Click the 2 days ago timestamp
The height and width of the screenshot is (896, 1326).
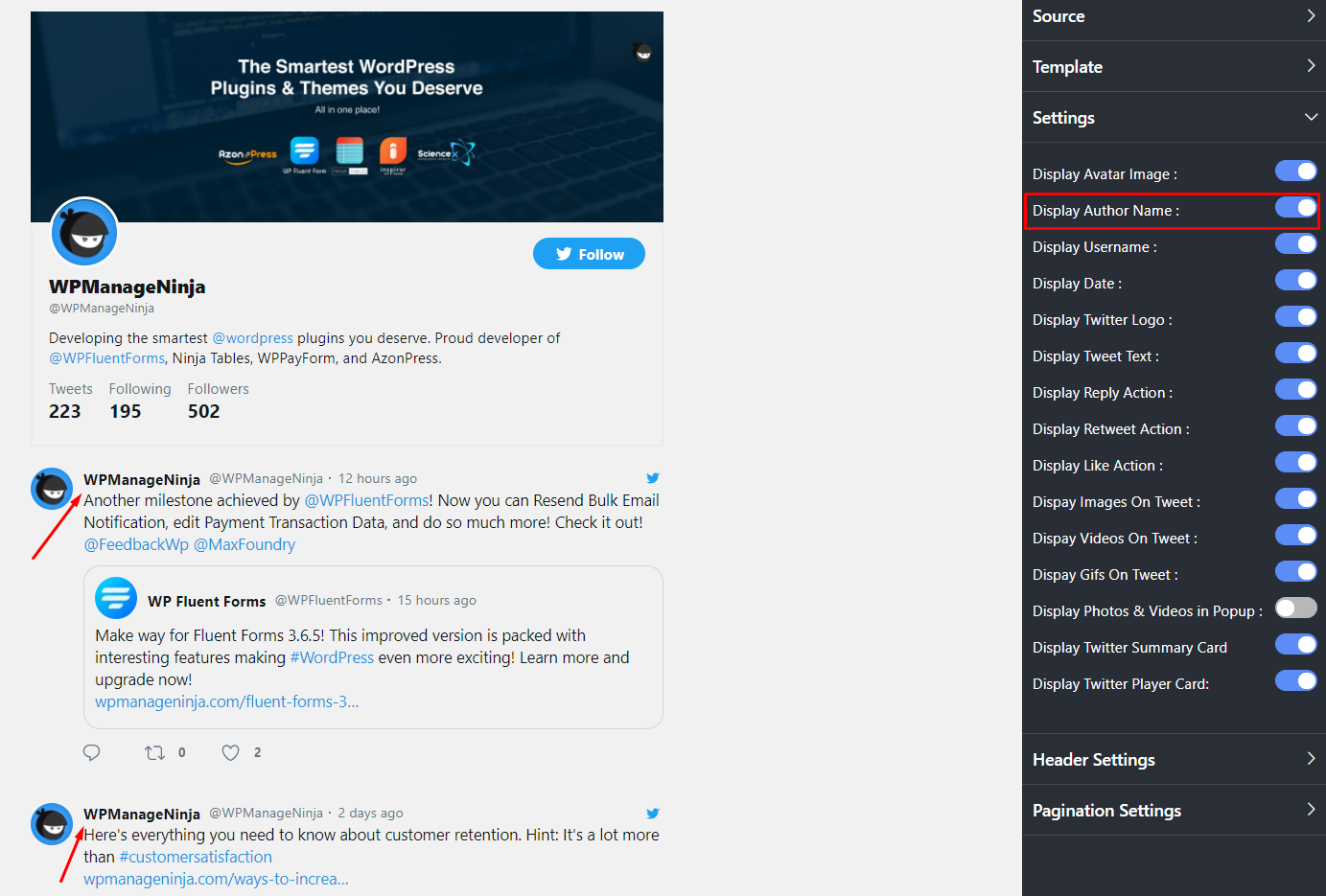[x=370, y=813]
